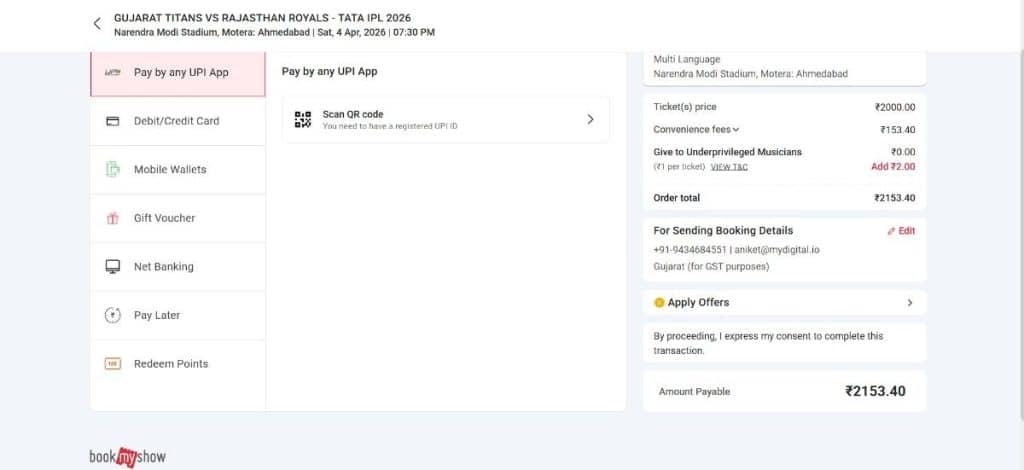The image size is (1024, 470).
Task: Open the Scan QR code option
Action: click(x=445, y=119)
